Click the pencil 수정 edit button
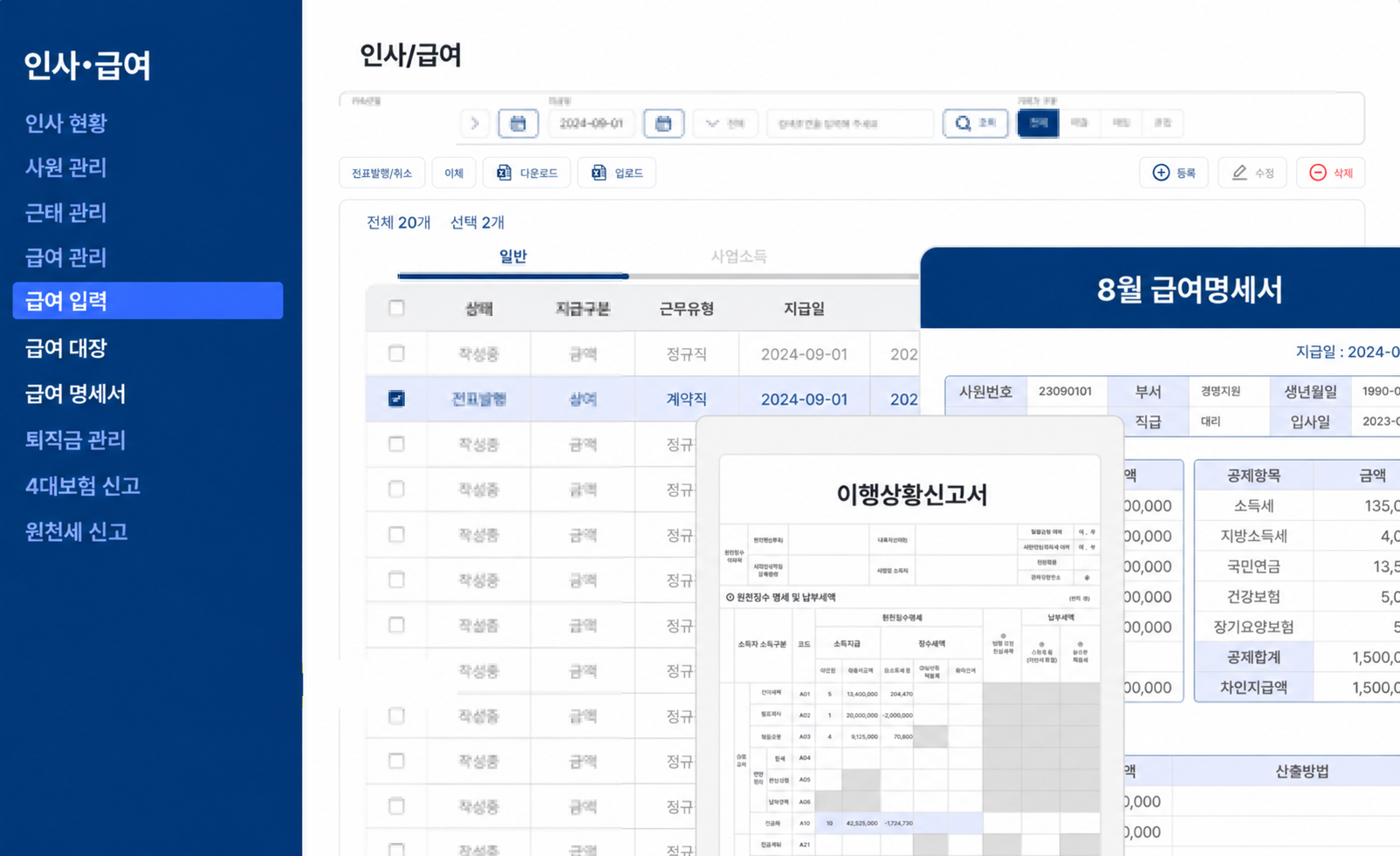This screenshot has width=1400, height=856. coord(1252,173)
